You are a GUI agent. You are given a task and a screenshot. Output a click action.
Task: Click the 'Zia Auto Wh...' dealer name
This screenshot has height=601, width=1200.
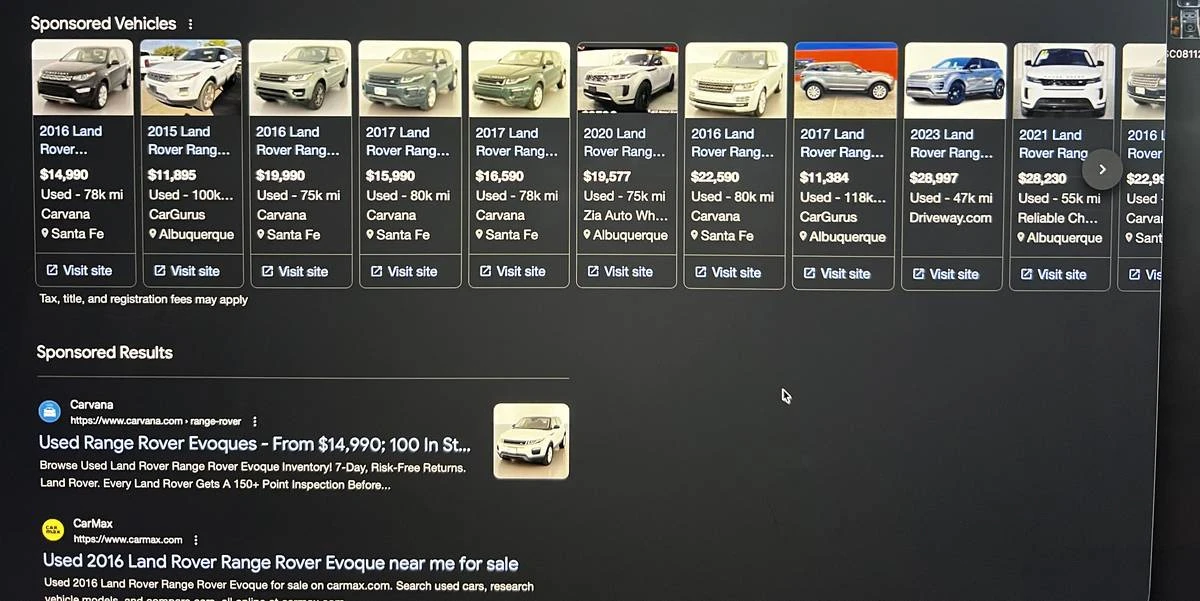(x=625, y=215)
